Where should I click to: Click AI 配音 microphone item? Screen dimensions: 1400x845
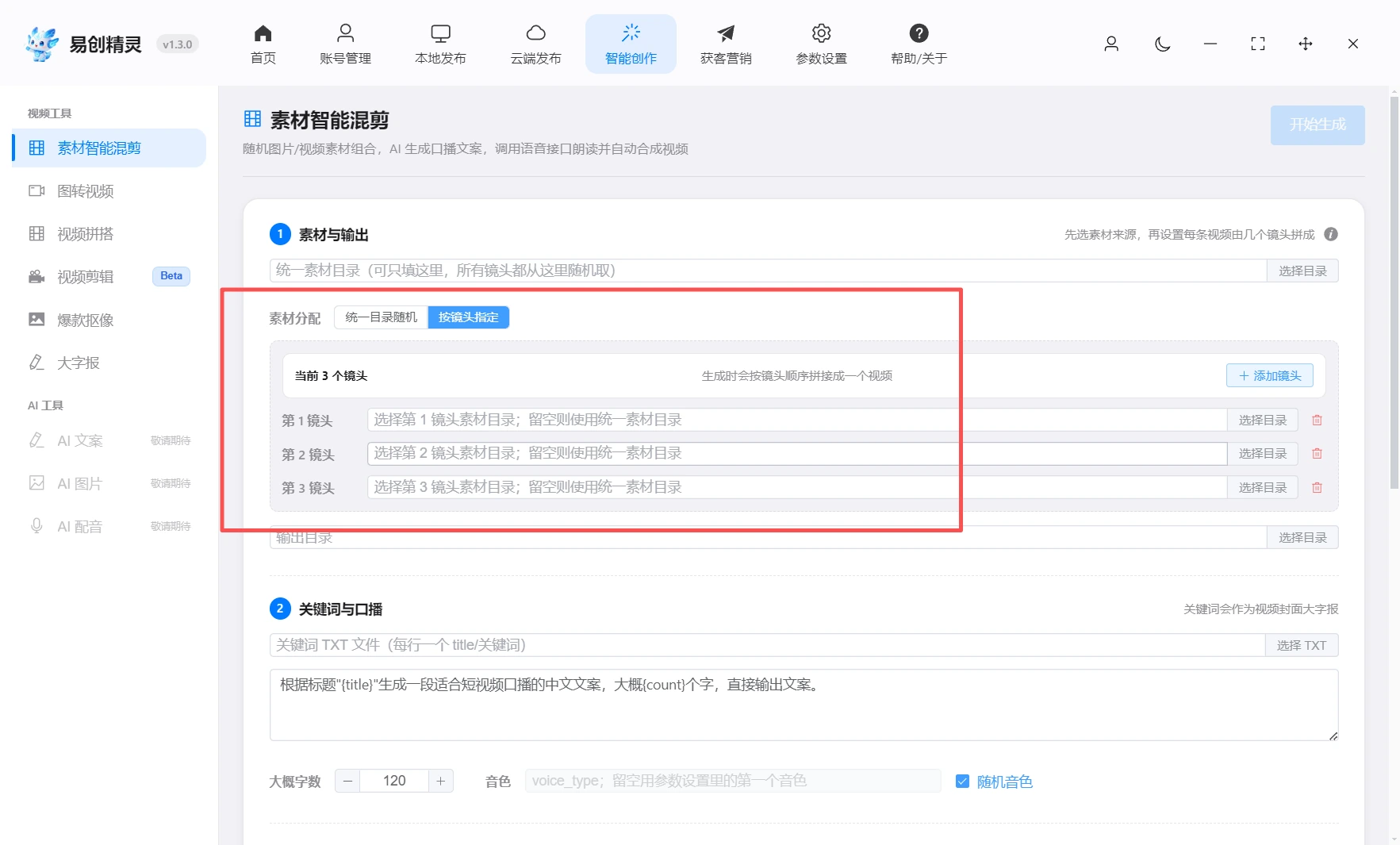pyautogui.click(x=109, y=526)
